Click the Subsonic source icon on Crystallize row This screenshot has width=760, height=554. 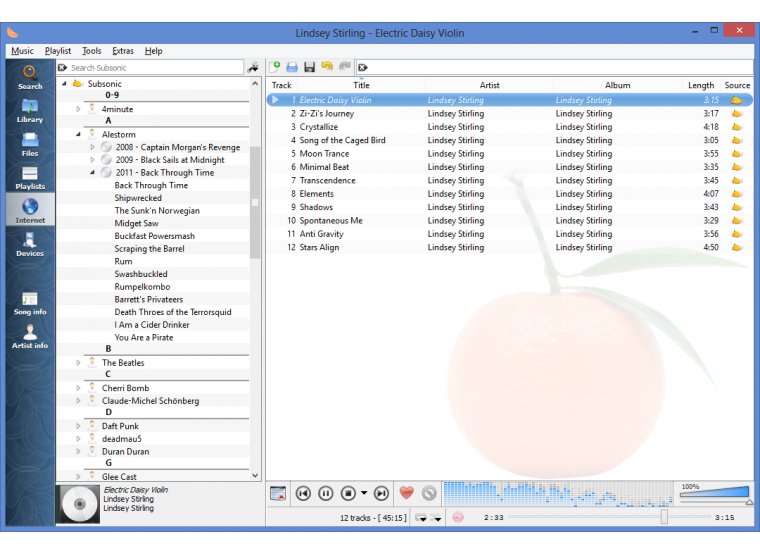point(736,127)
